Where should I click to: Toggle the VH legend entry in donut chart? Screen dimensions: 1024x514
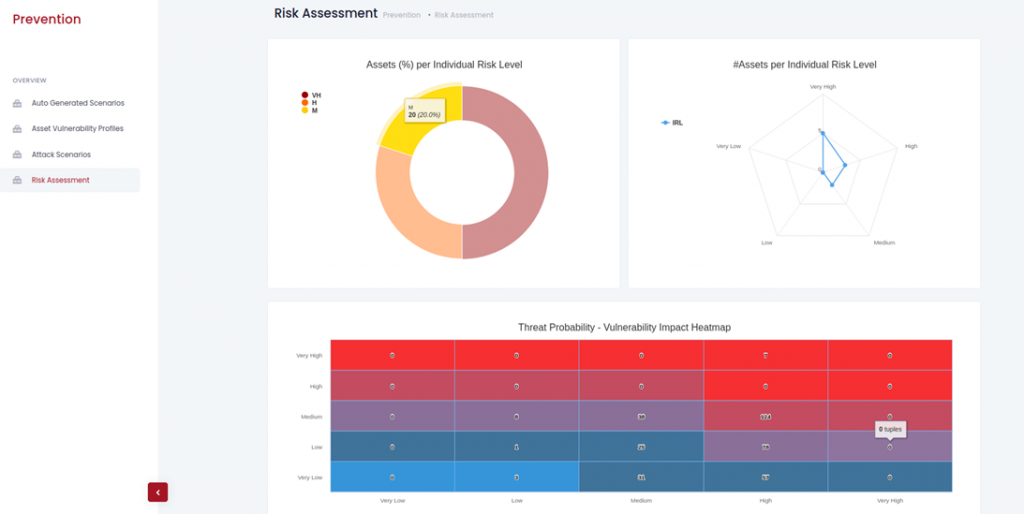(311, 95)
